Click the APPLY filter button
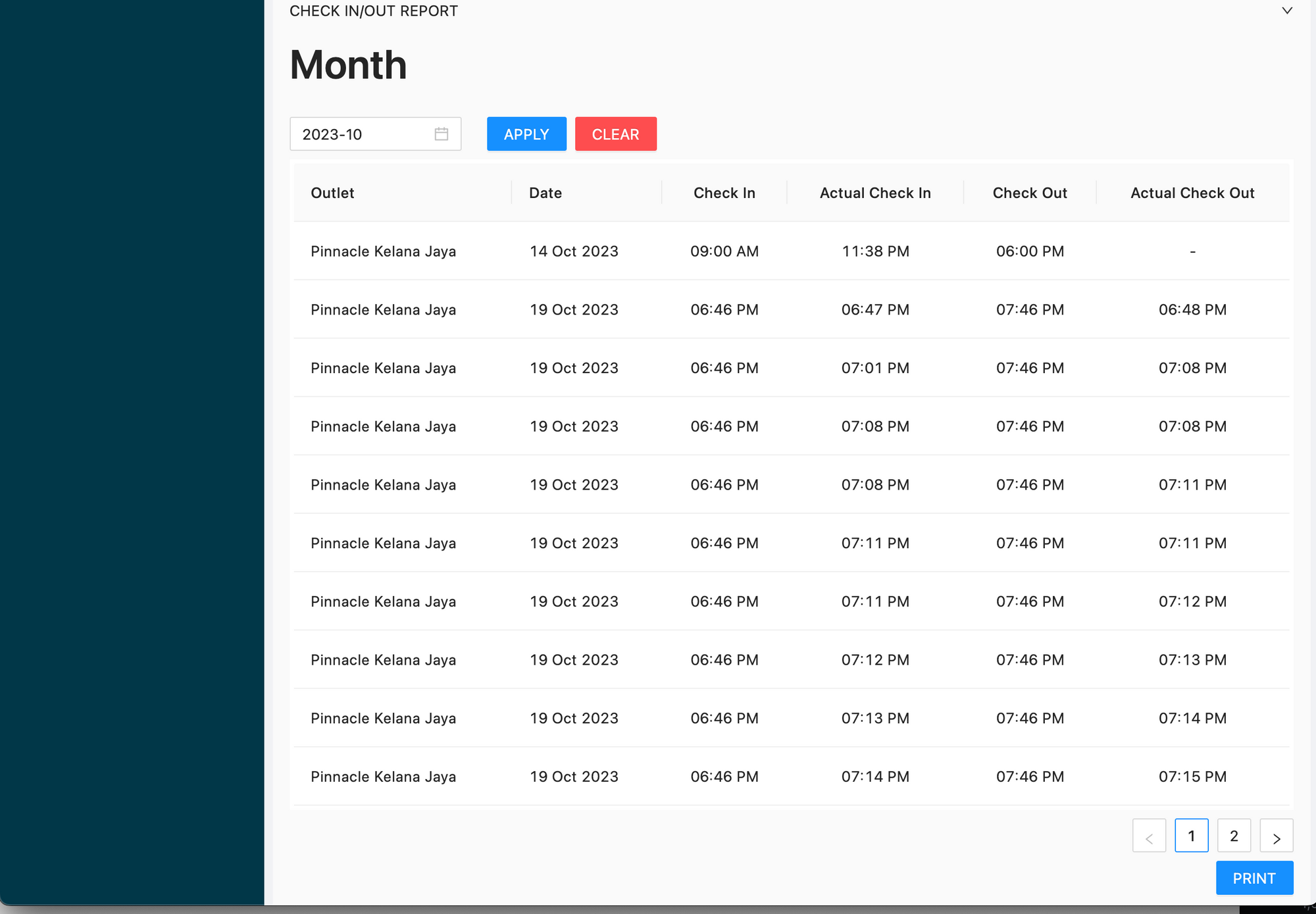1316x914 pixels. tap(526, 134)
